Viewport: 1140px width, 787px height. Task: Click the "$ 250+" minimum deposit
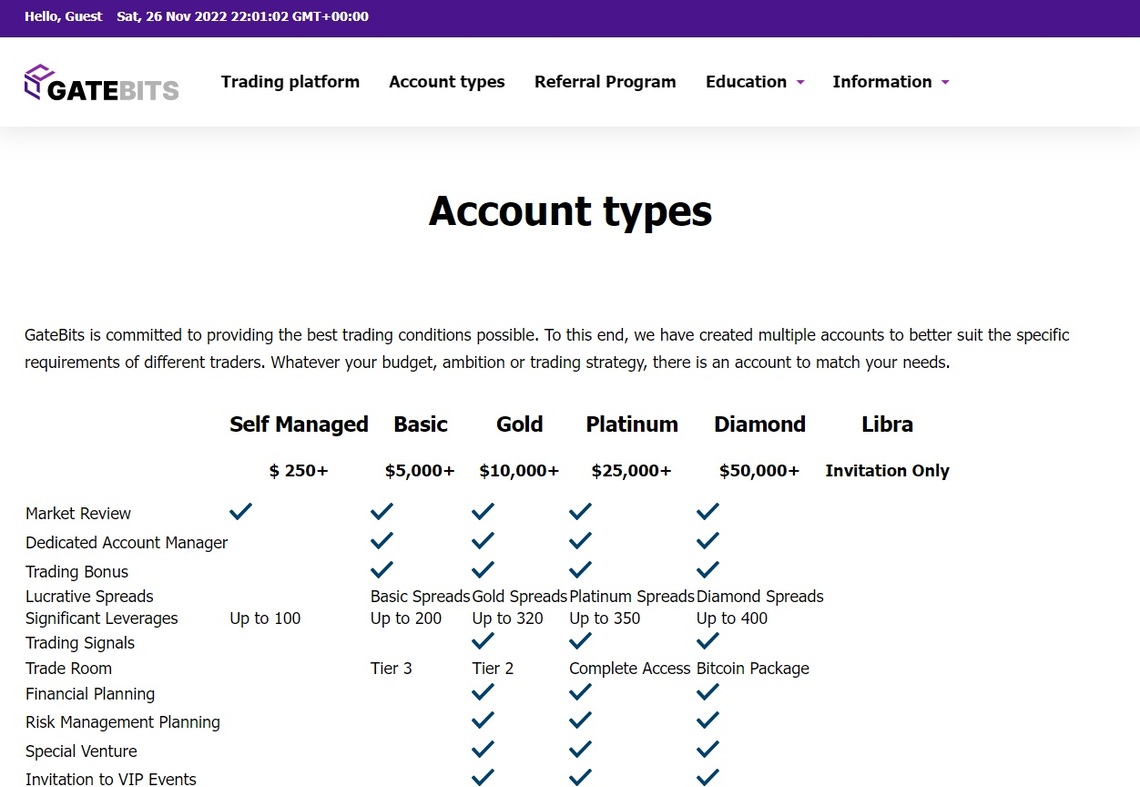(299, 471)
